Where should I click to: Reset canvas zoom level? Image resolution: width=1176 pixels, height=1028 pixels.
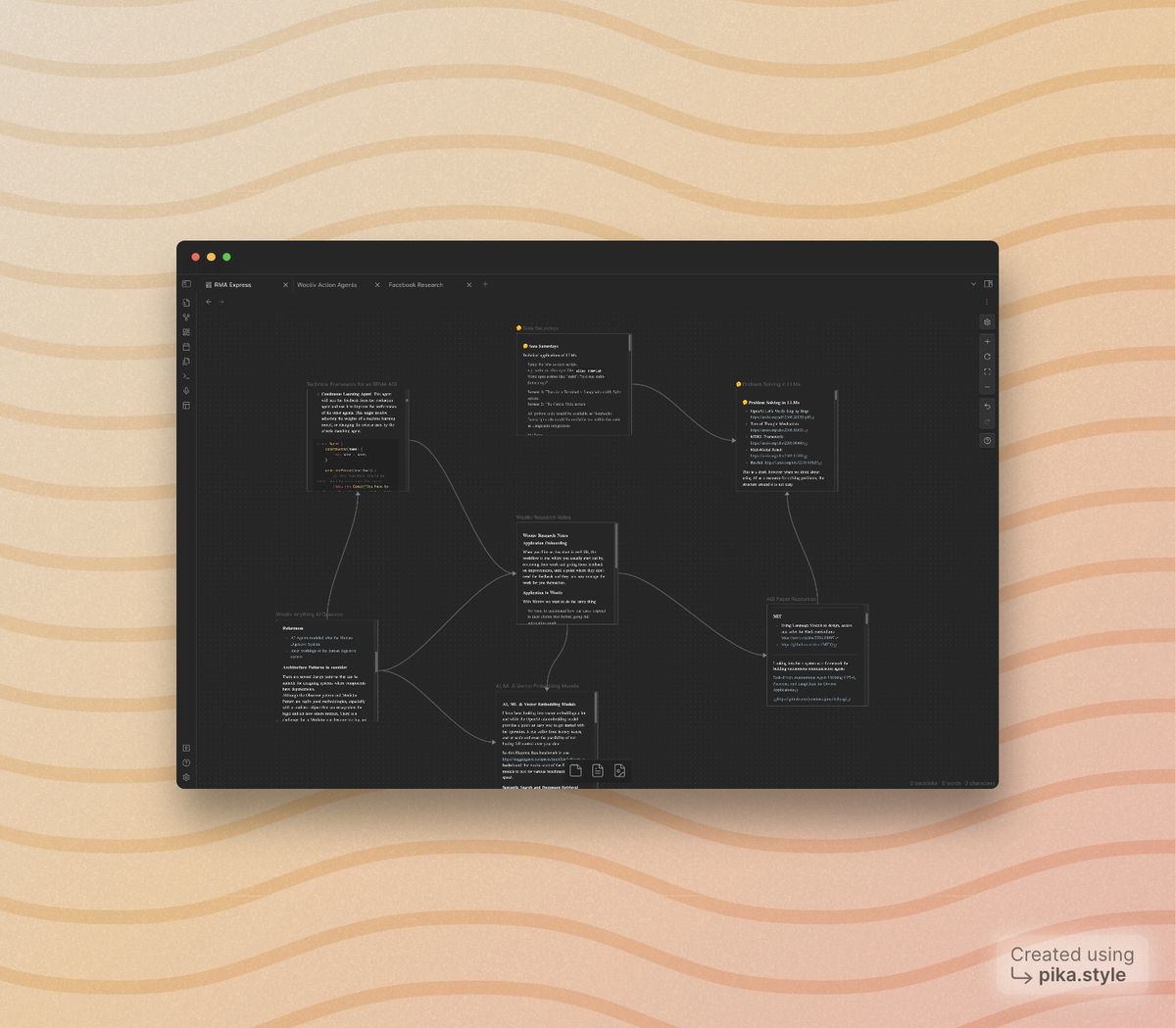point(987,357)
